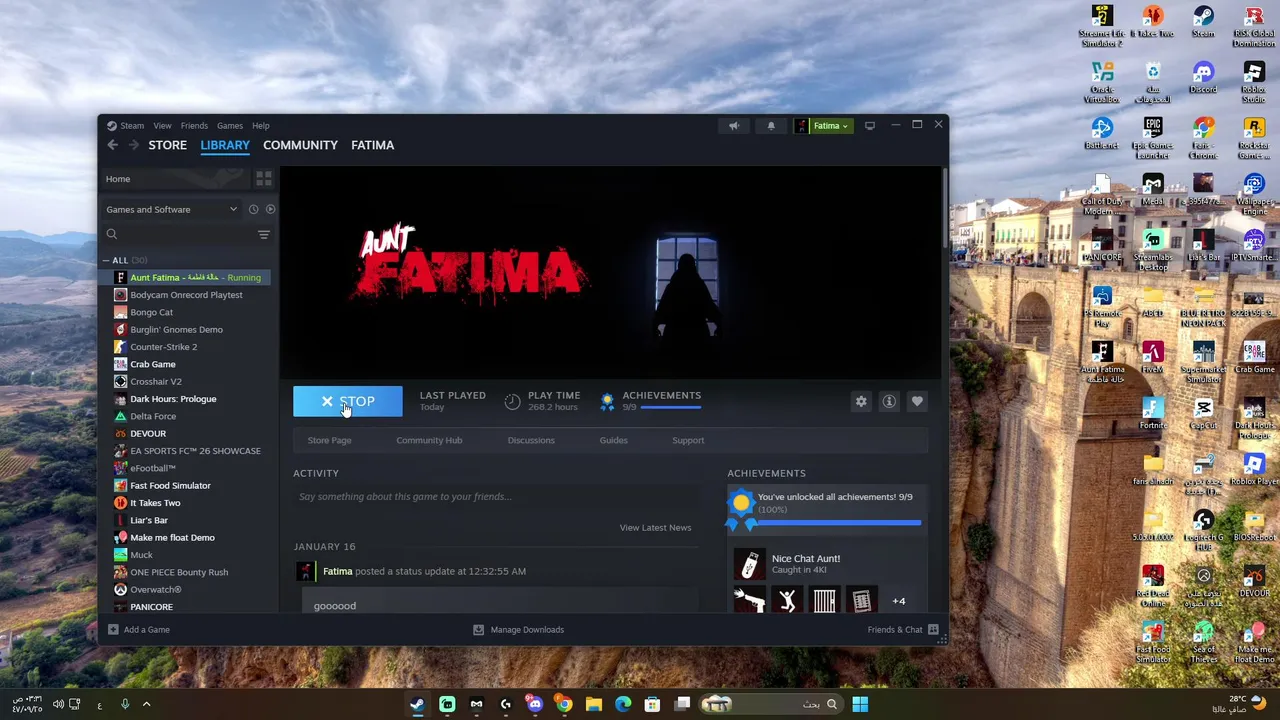Select Logitech G HUB desktop icon

pos(1203,530)
